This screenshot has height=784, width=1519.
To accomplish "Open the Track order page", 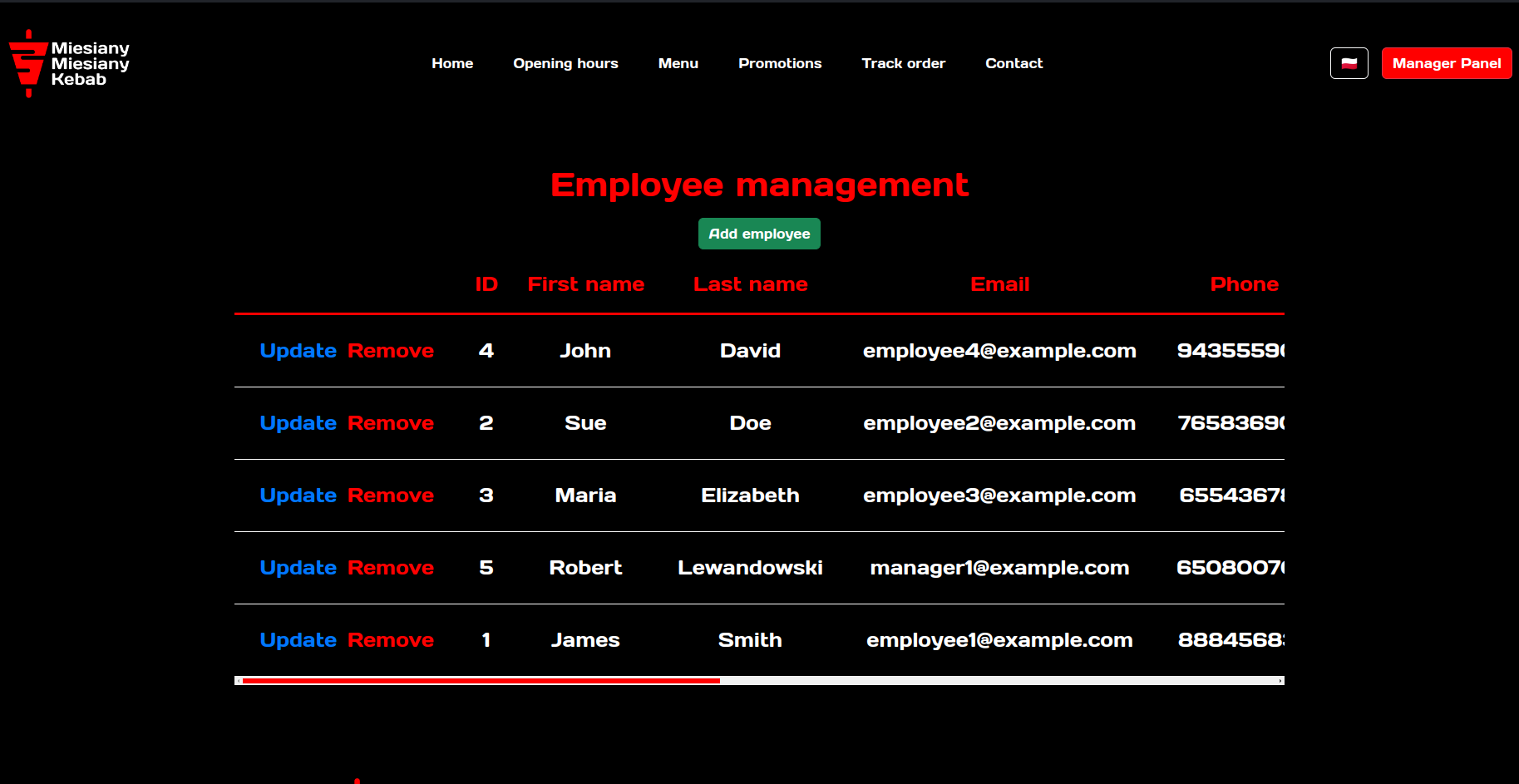I will (903, 63).
